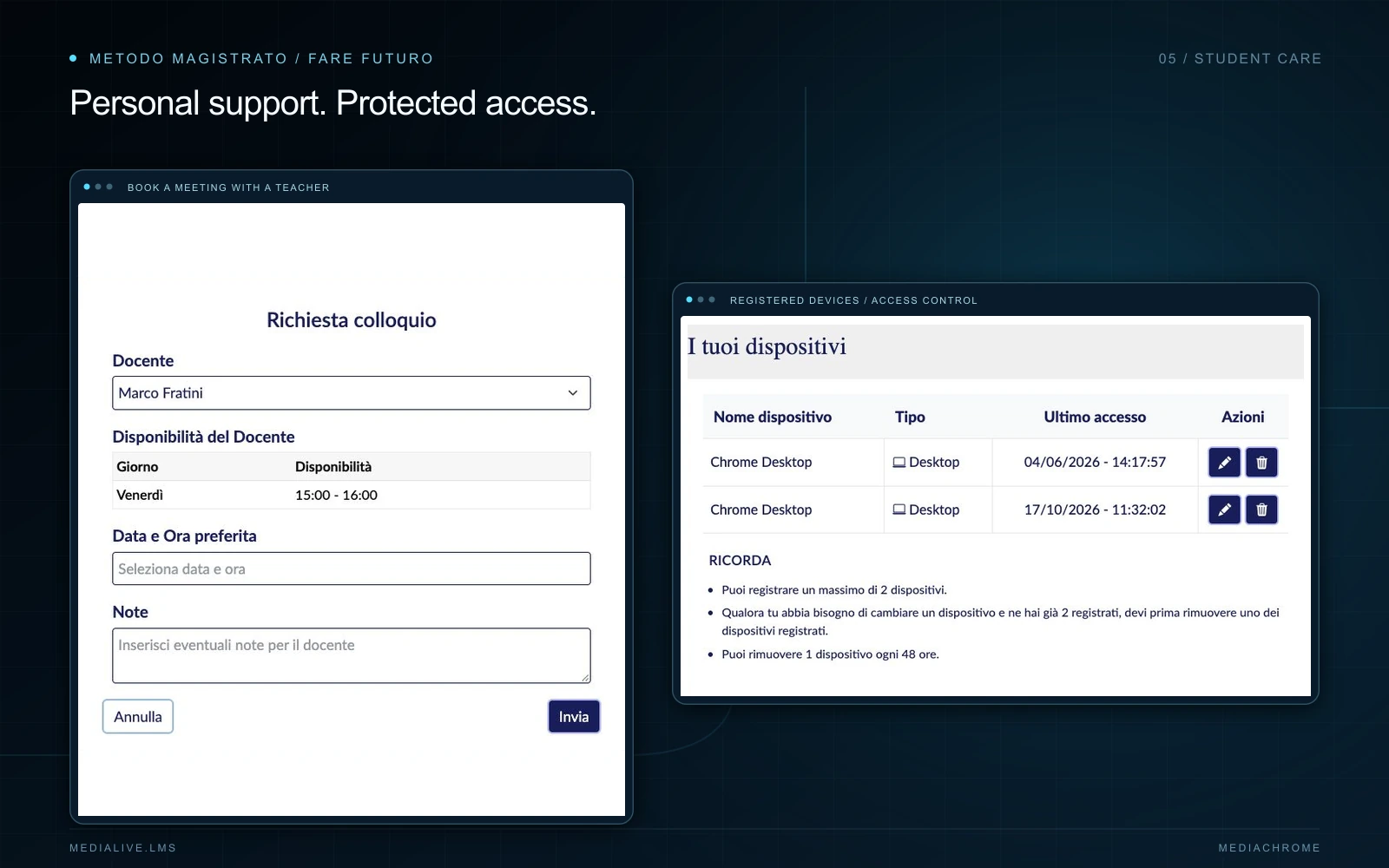Click the 'Puoi registrare un massimo di 2 dispositivi' note
Screen dimensions: 1389x868
pos(834,590)
